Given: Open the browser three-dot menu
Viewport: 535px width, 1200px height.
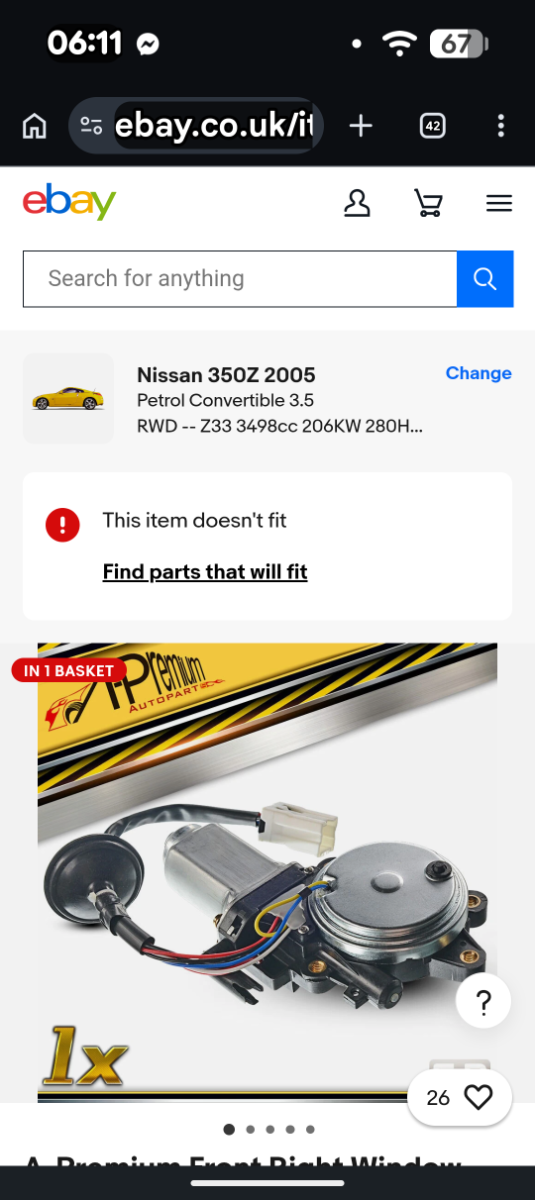Looking at the screenshot, I should click(500, 126).
